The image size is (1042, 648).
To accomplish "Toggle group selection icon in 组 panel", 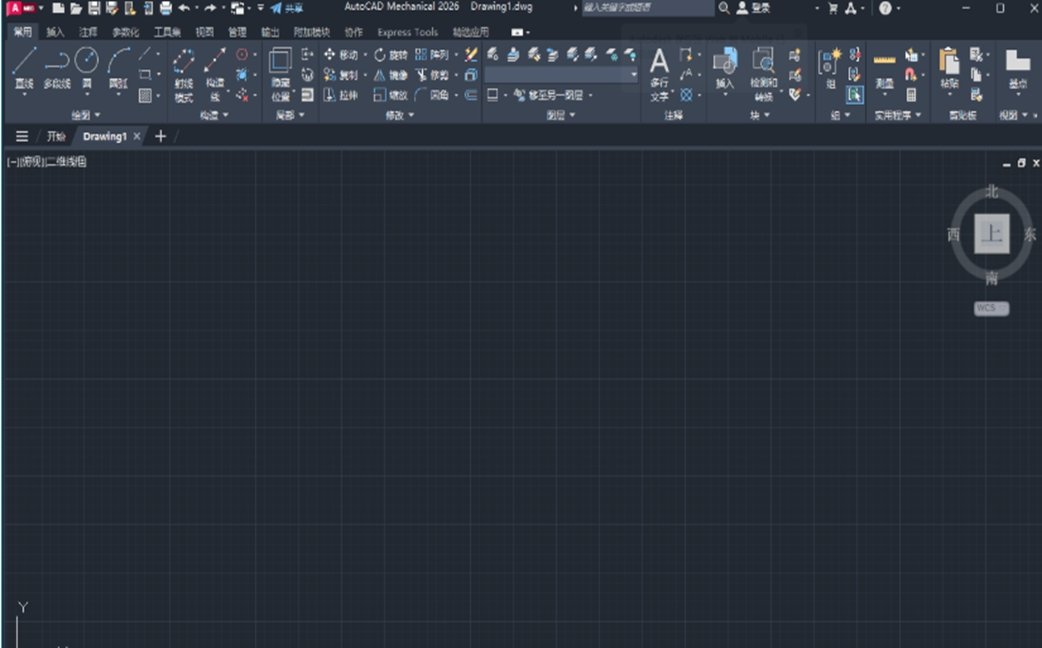I will pos(855,95).
